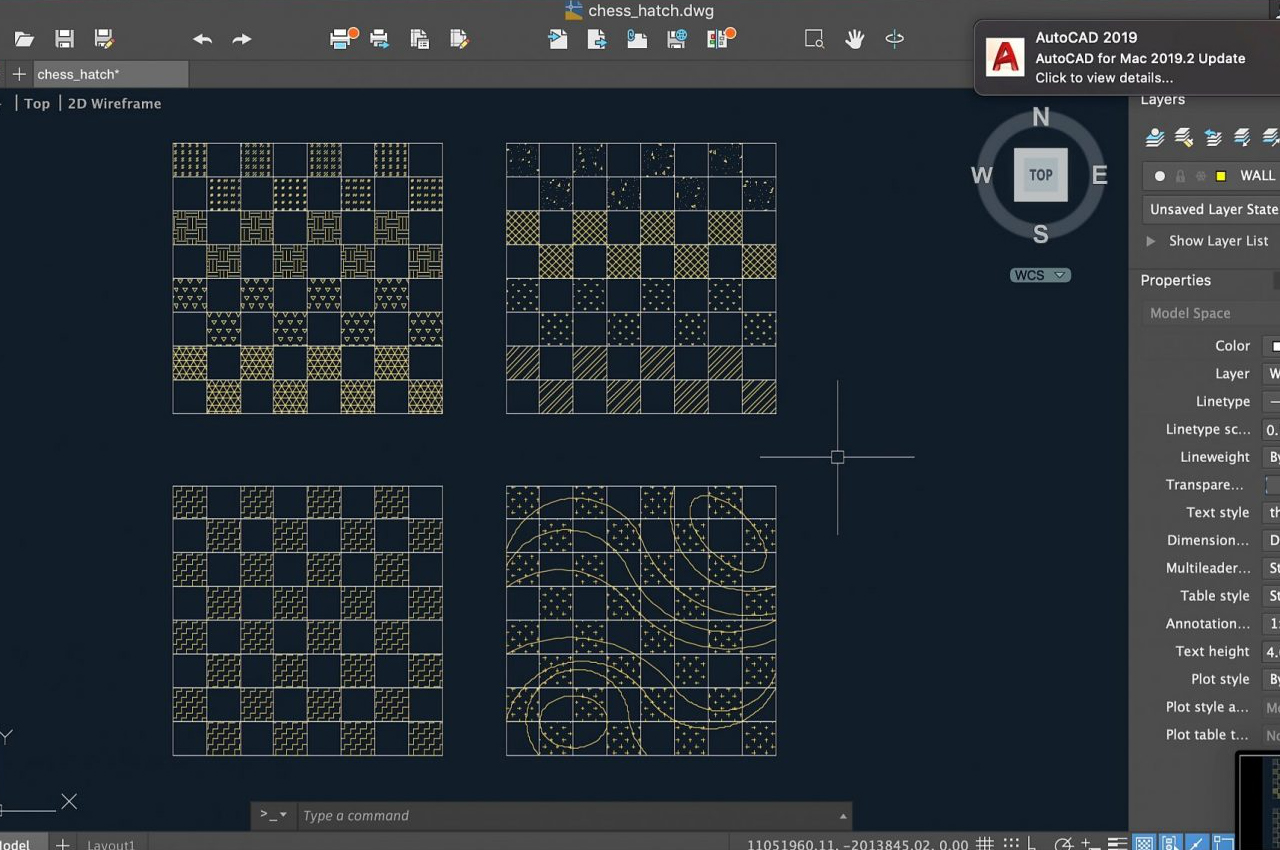Expand the Show Layer List triangle
Screen dimensions: 1280x850
pos(1150,241)
